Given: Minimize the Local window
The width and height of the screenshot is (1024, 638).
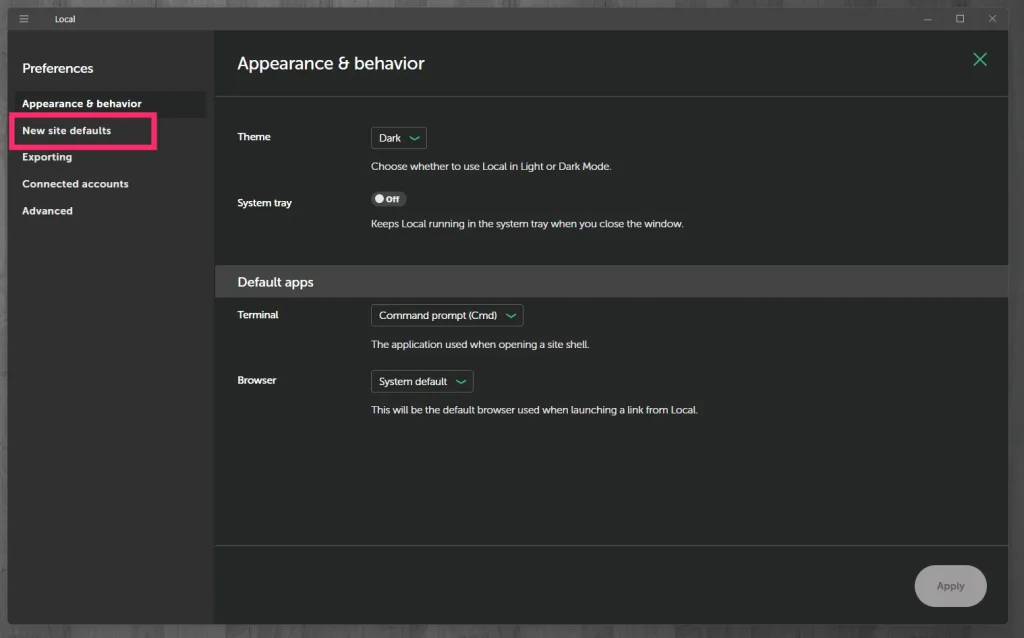Looking at the screenshot, I should point(927,19).
